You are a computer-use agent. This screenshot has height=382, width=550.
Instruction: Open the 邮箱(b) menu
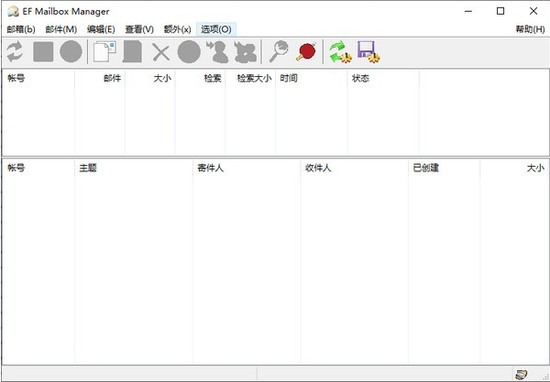pyautogui.click(x=21, y=29)
